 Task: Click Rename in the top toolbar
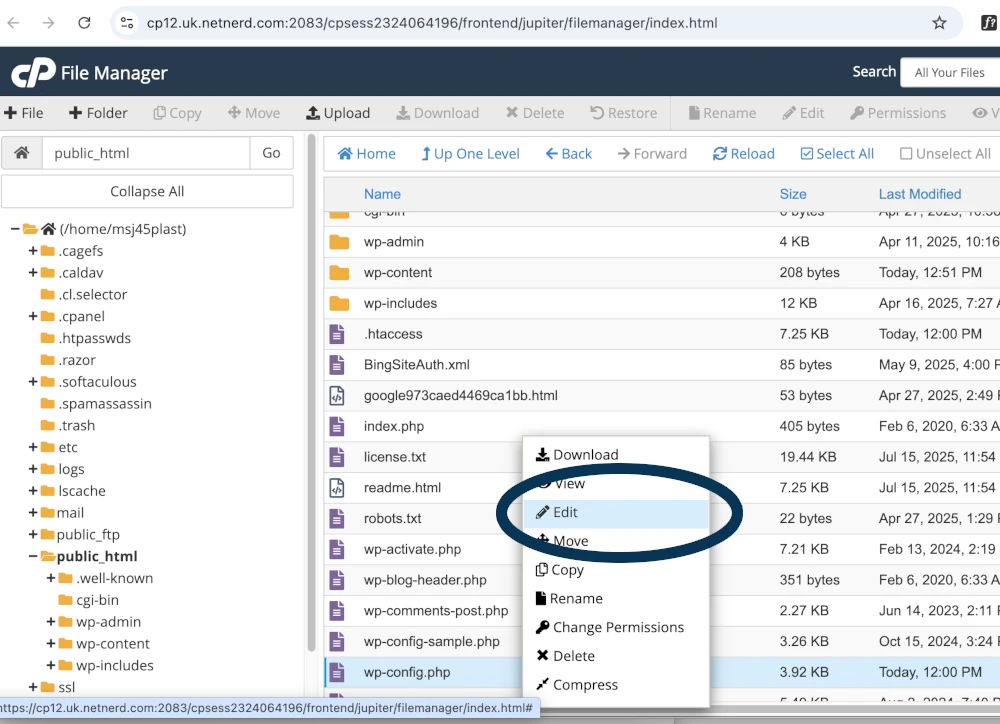tap(722, 113)
